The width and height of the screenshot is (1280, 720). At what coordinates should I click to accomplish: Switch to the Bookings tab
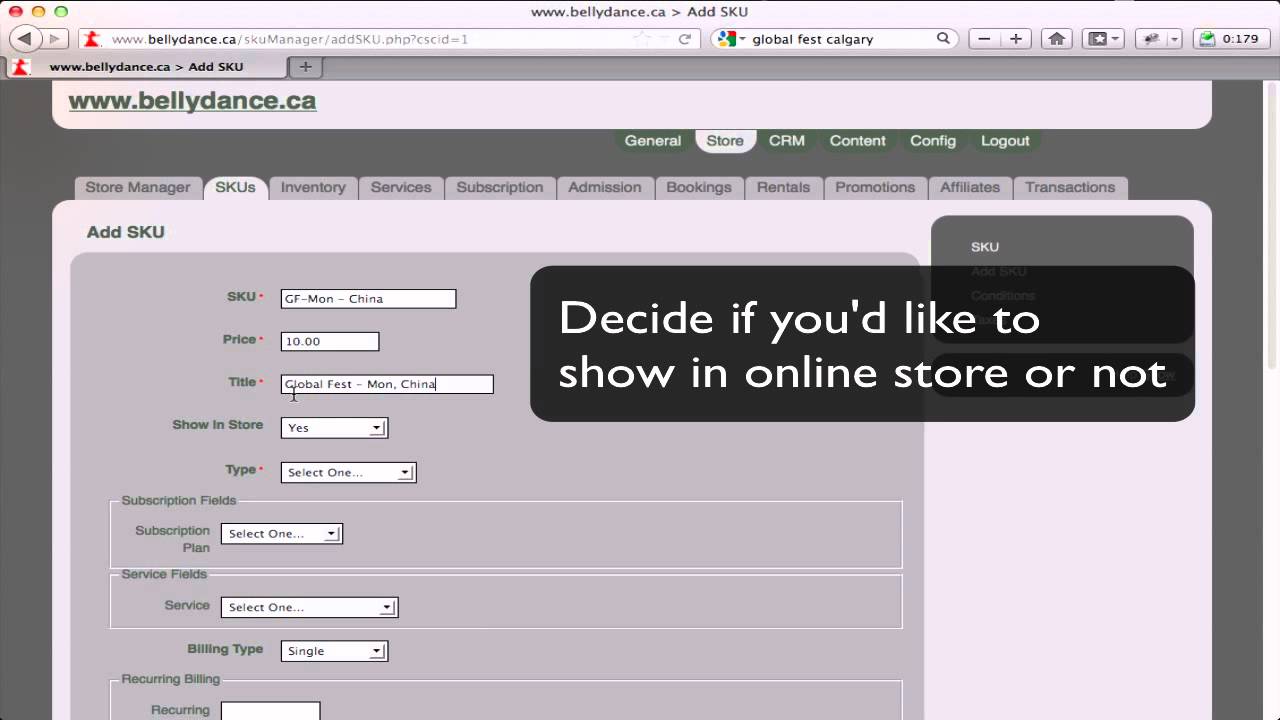point(699,187)
